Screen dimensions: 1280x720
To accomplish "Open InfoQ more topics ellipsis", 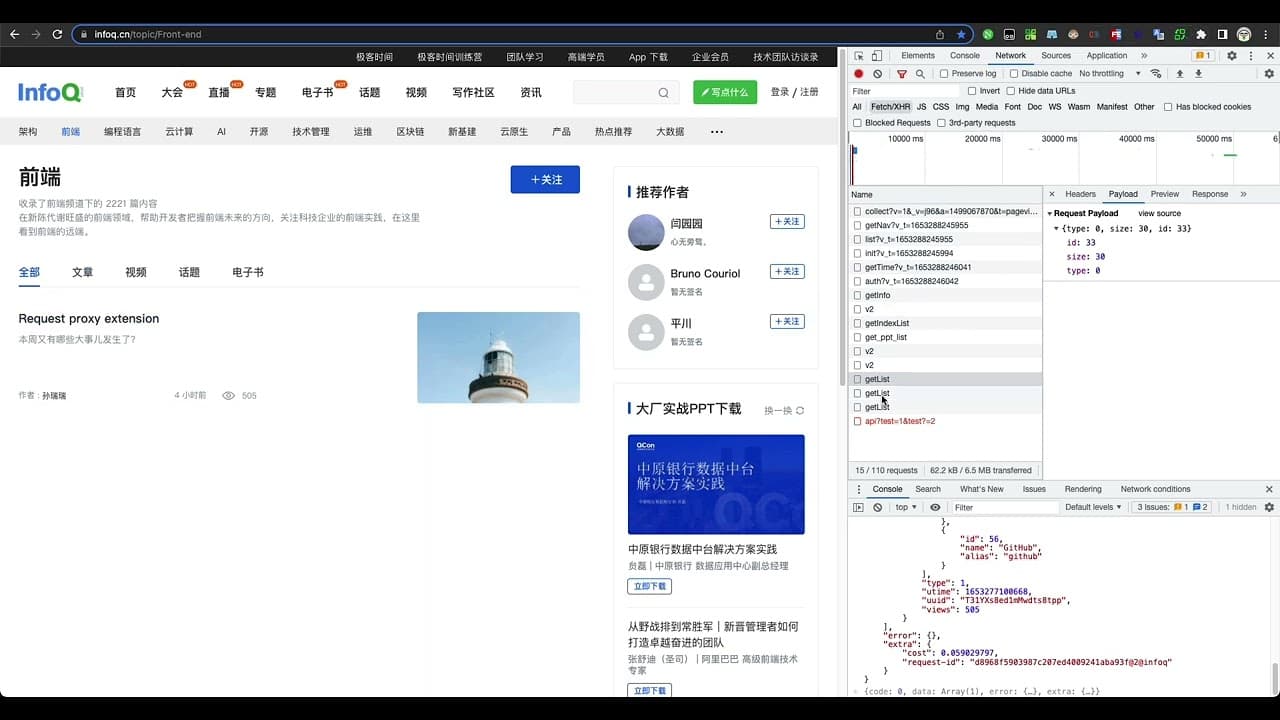I will [716, 131].
